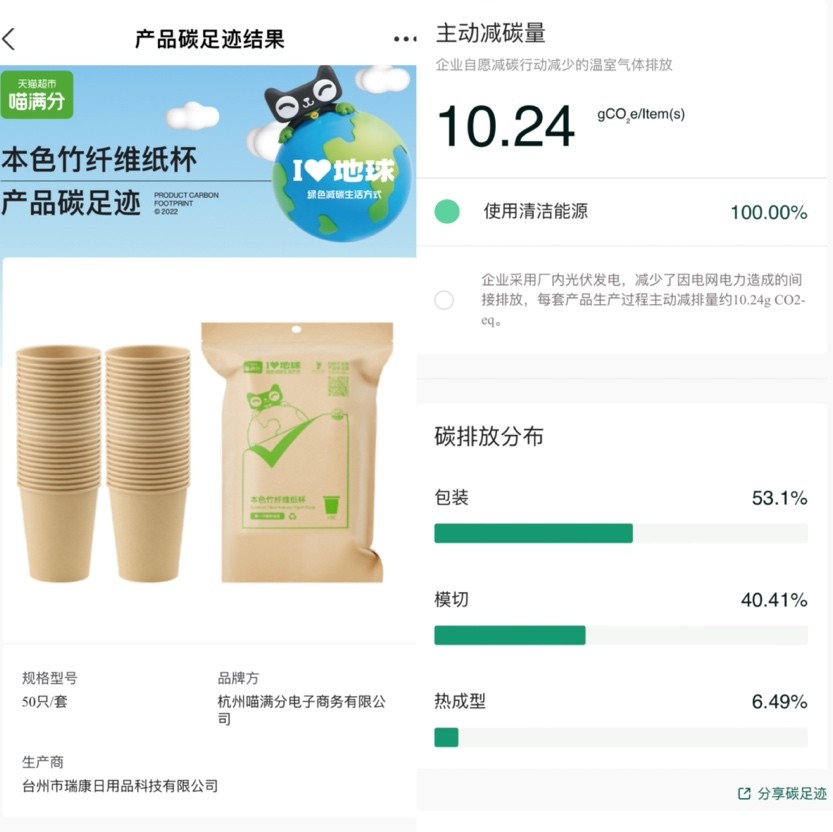The height and width of the screenshot is (832, 833).
Task: Click the 模切 40.41% progress bar
Action: coord(620,635)
